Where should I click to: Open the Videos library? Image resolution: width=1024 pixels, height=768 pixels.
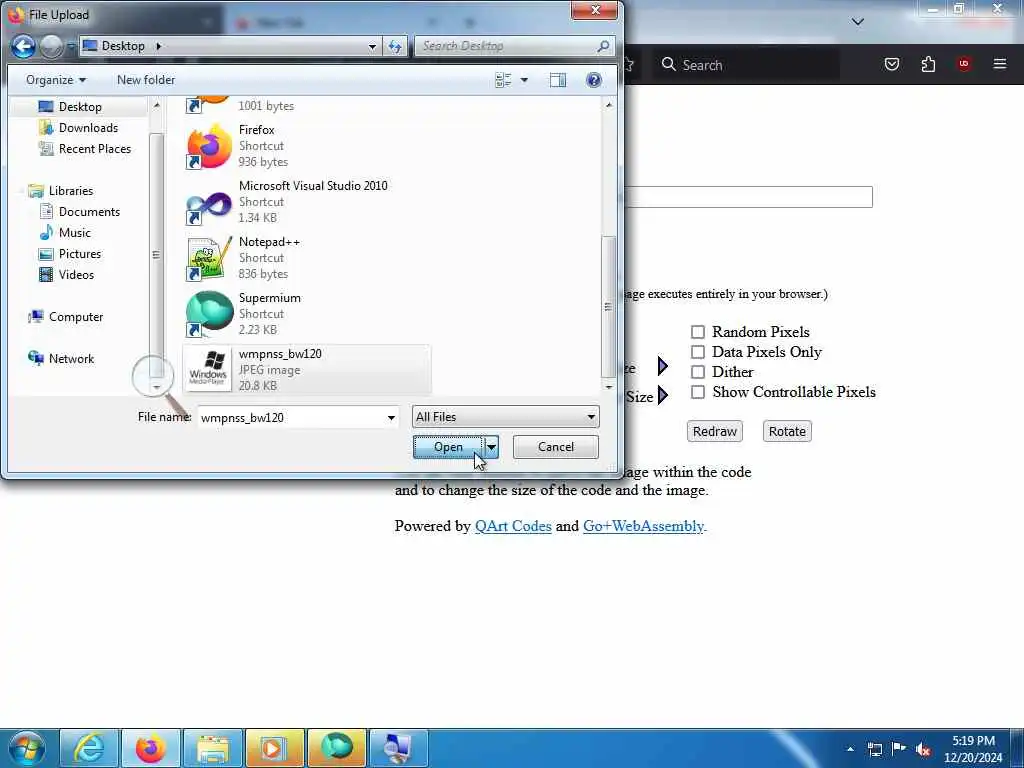76,275
